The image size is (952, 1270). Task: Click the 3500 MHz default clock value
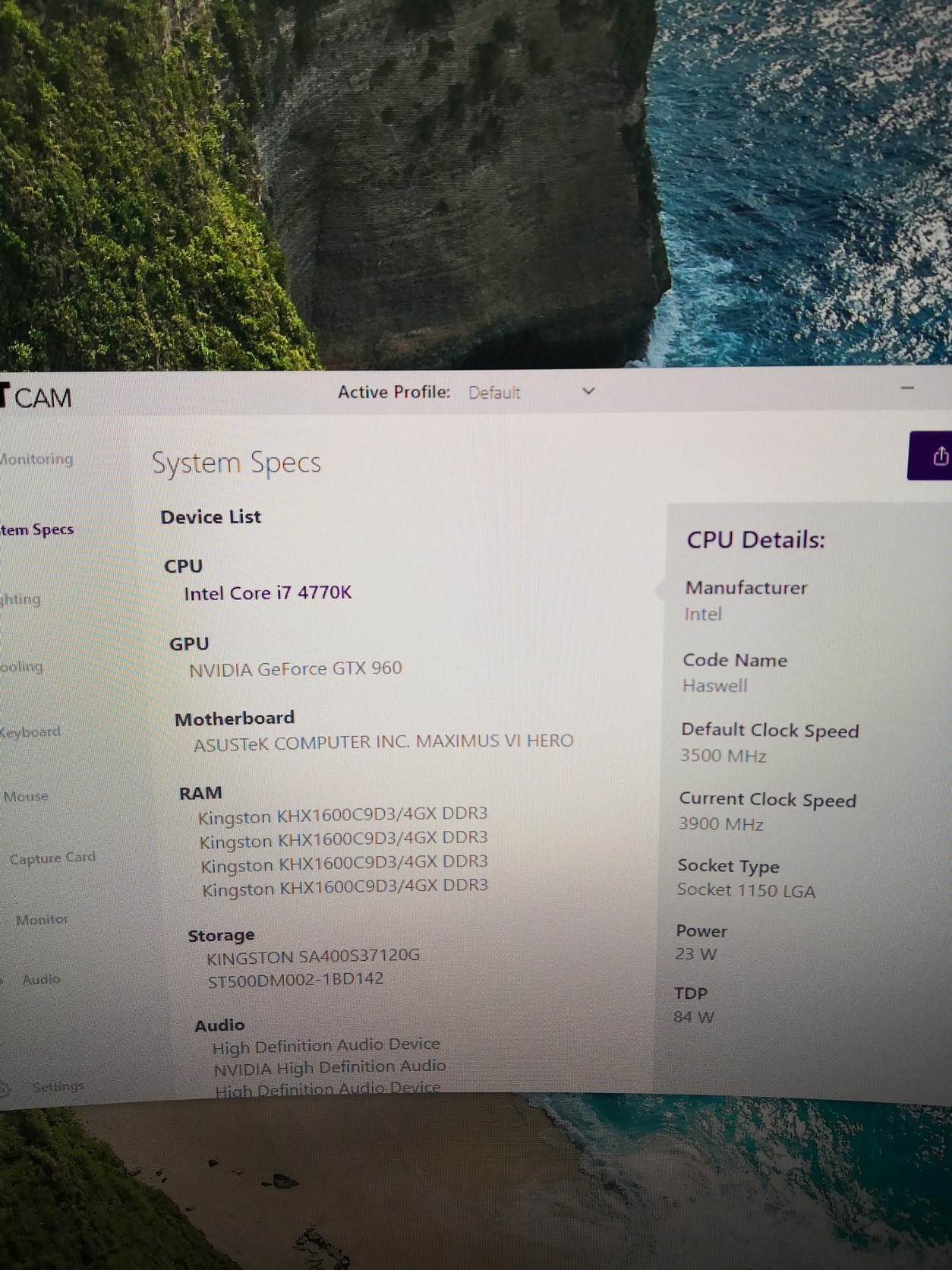(x=723, y=756)
